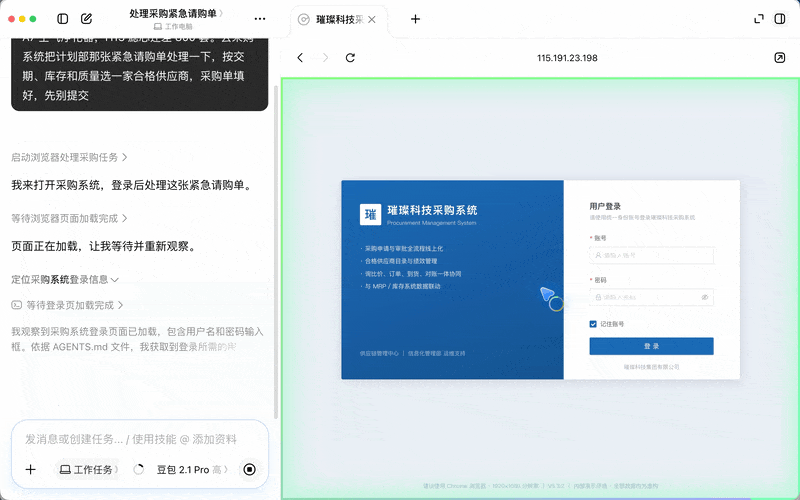Viewport: 800px width, 500px height.
Task: Add attachment with the plus icon
Action: 31,469
